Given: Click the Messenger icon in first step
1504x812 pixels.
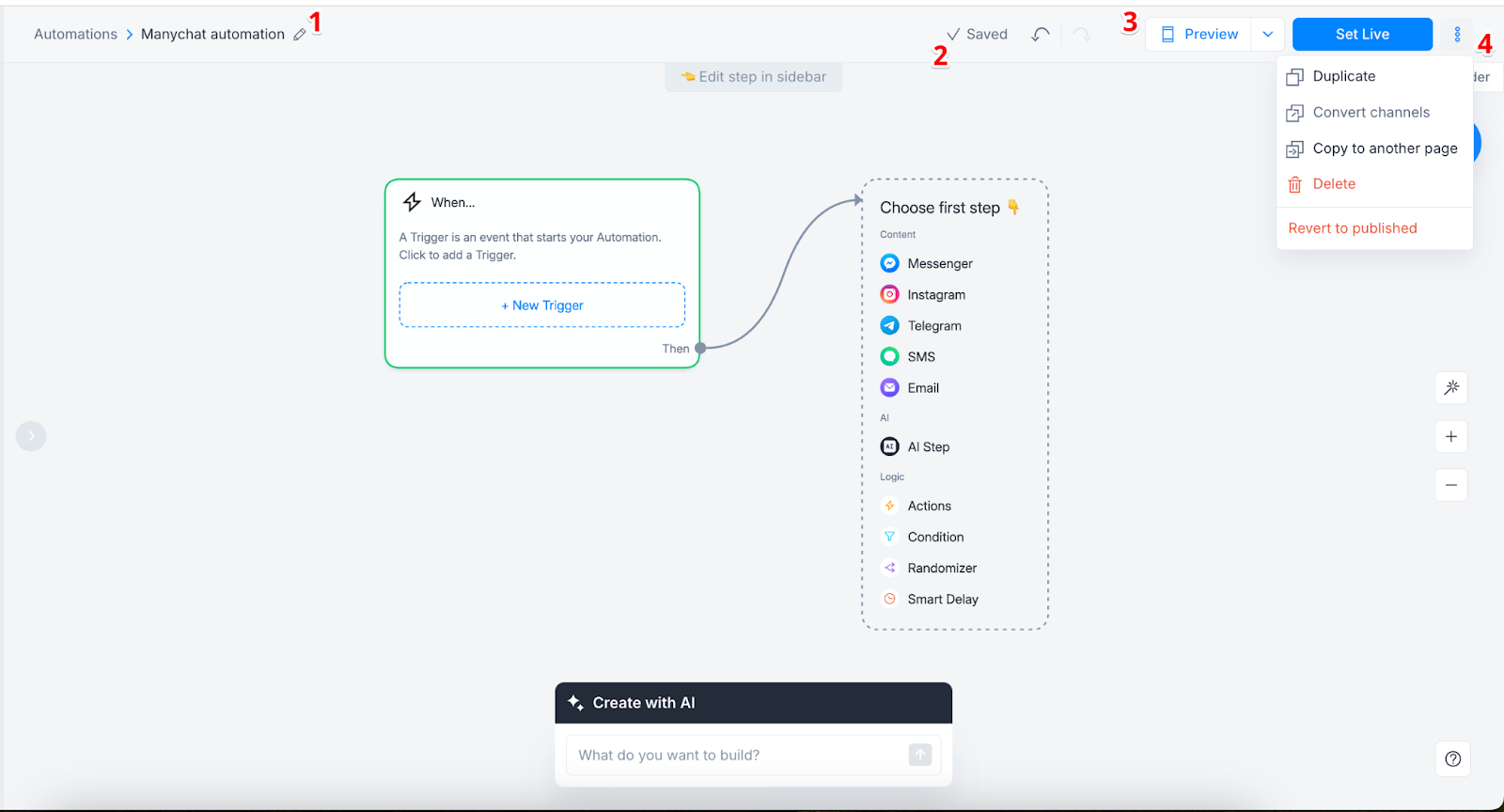Looking at the screenshot, I should coord(889,263).
